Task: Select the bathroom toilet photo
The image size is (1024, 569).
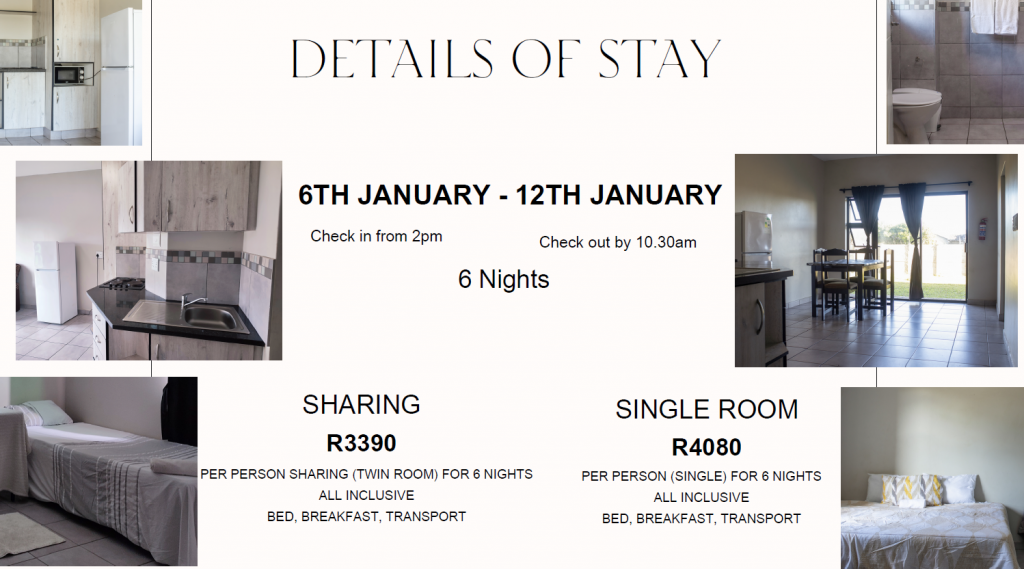Action: coord(955,72)
